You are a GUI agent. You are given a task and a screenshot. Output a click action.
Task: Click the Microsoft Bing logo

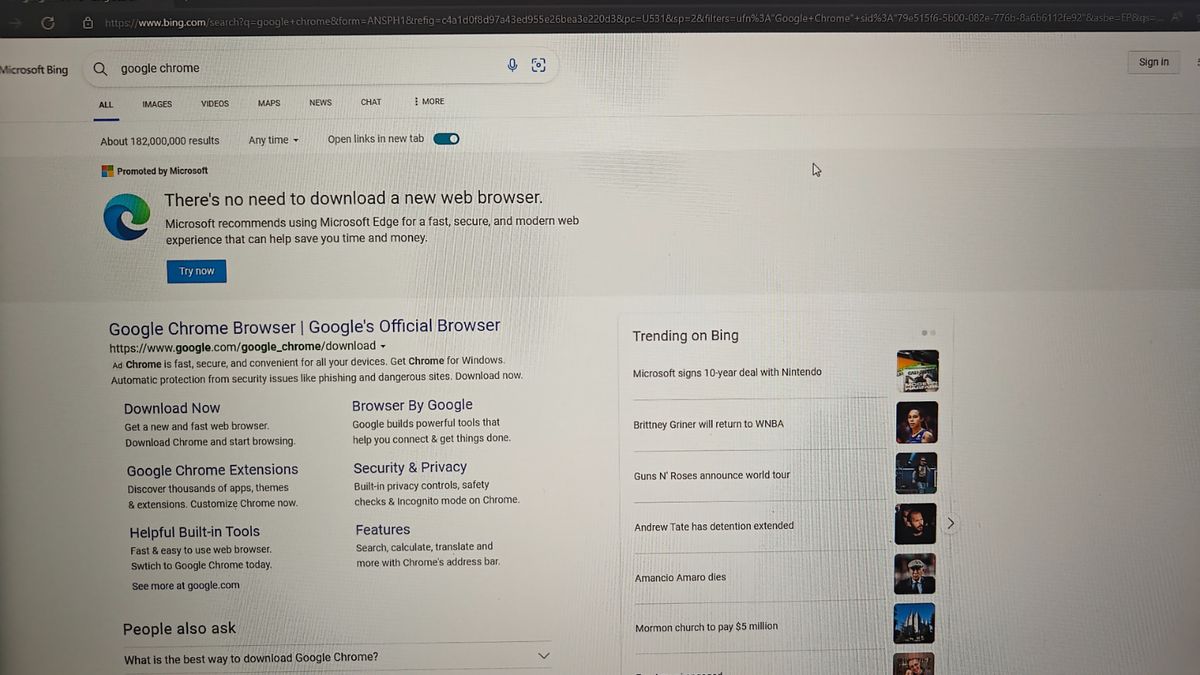pos(33,69)
